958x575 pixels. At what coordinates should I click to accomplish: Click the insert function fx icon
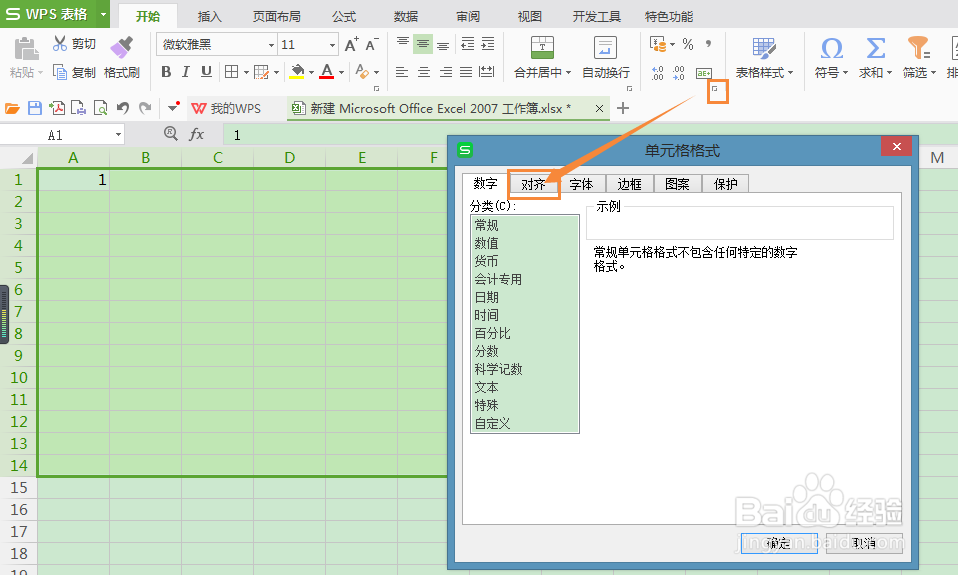[x=196, y=134]
